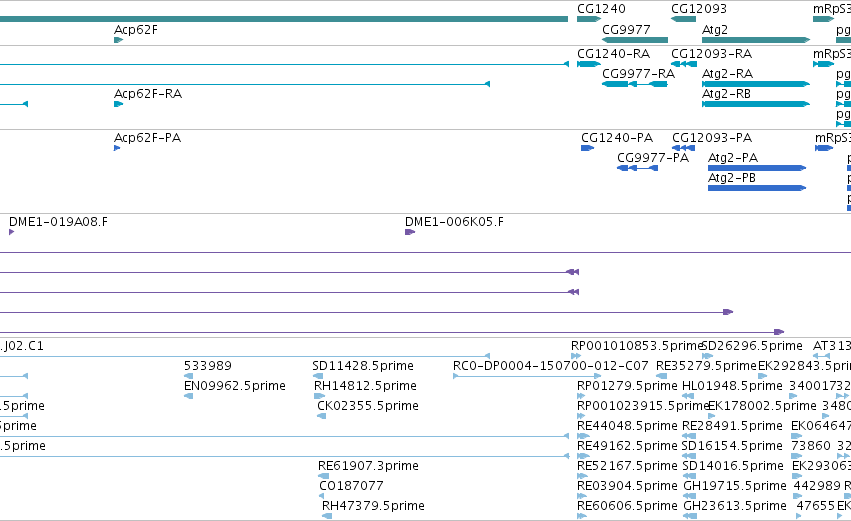Click the CG1240-PA protein glyph

588,148
